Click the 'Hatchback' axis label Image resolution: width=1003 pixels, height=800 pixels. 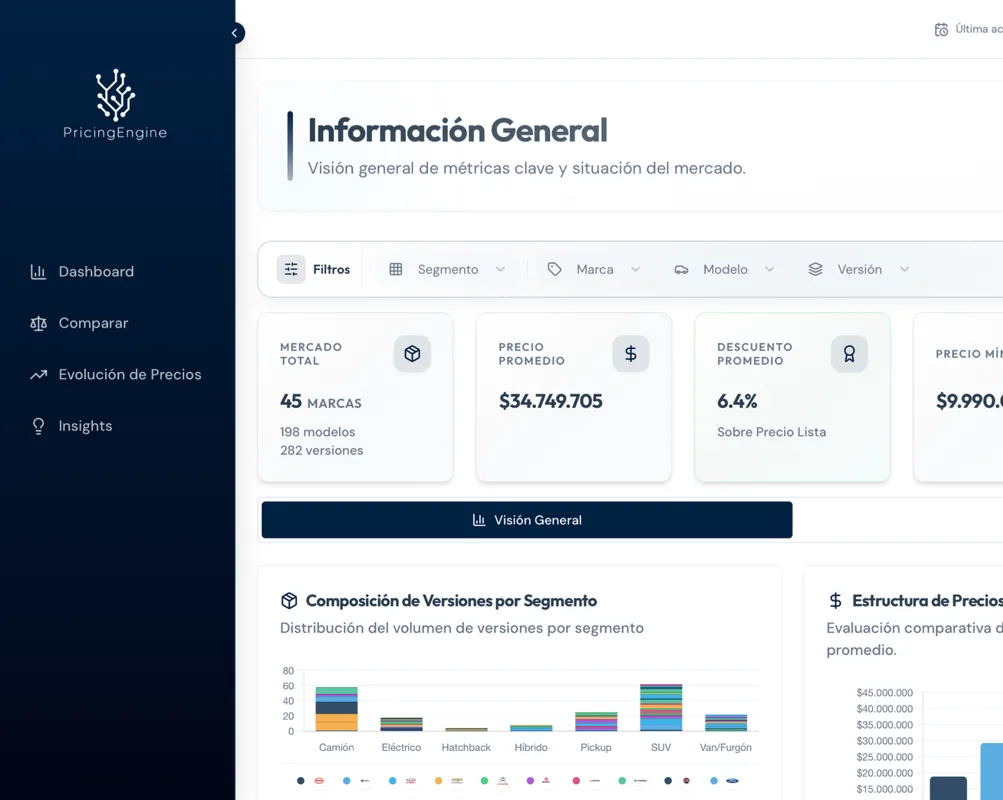click(x=466, y=748)
